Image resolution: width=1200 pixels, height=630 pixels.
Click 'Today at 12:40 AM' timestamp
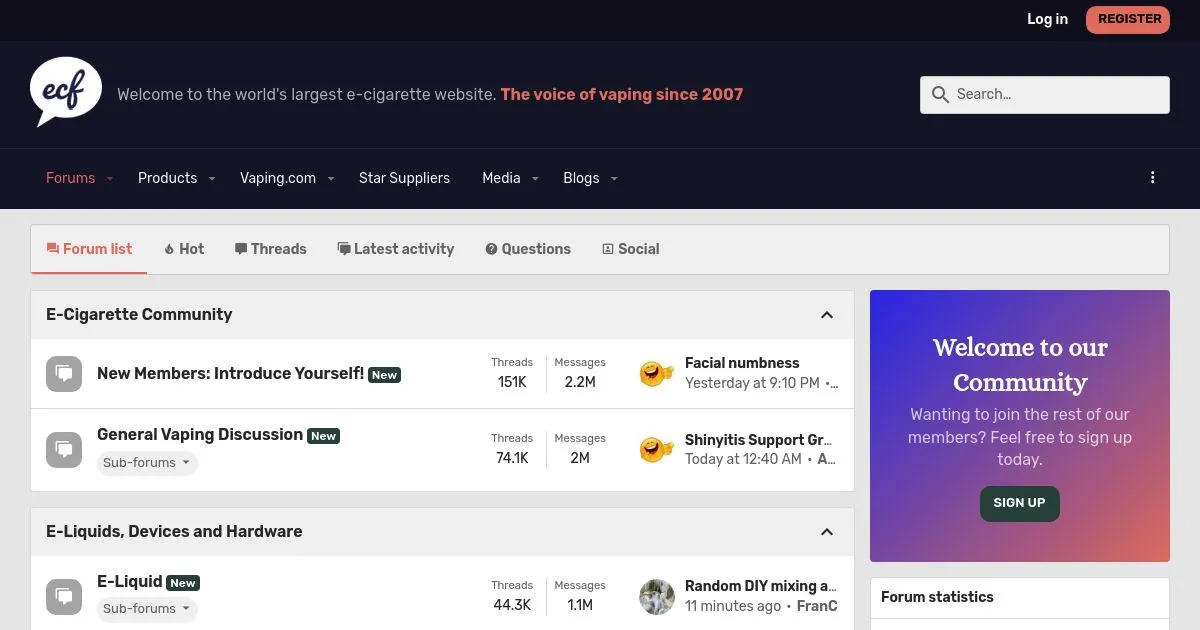click(x=743, y=459)
